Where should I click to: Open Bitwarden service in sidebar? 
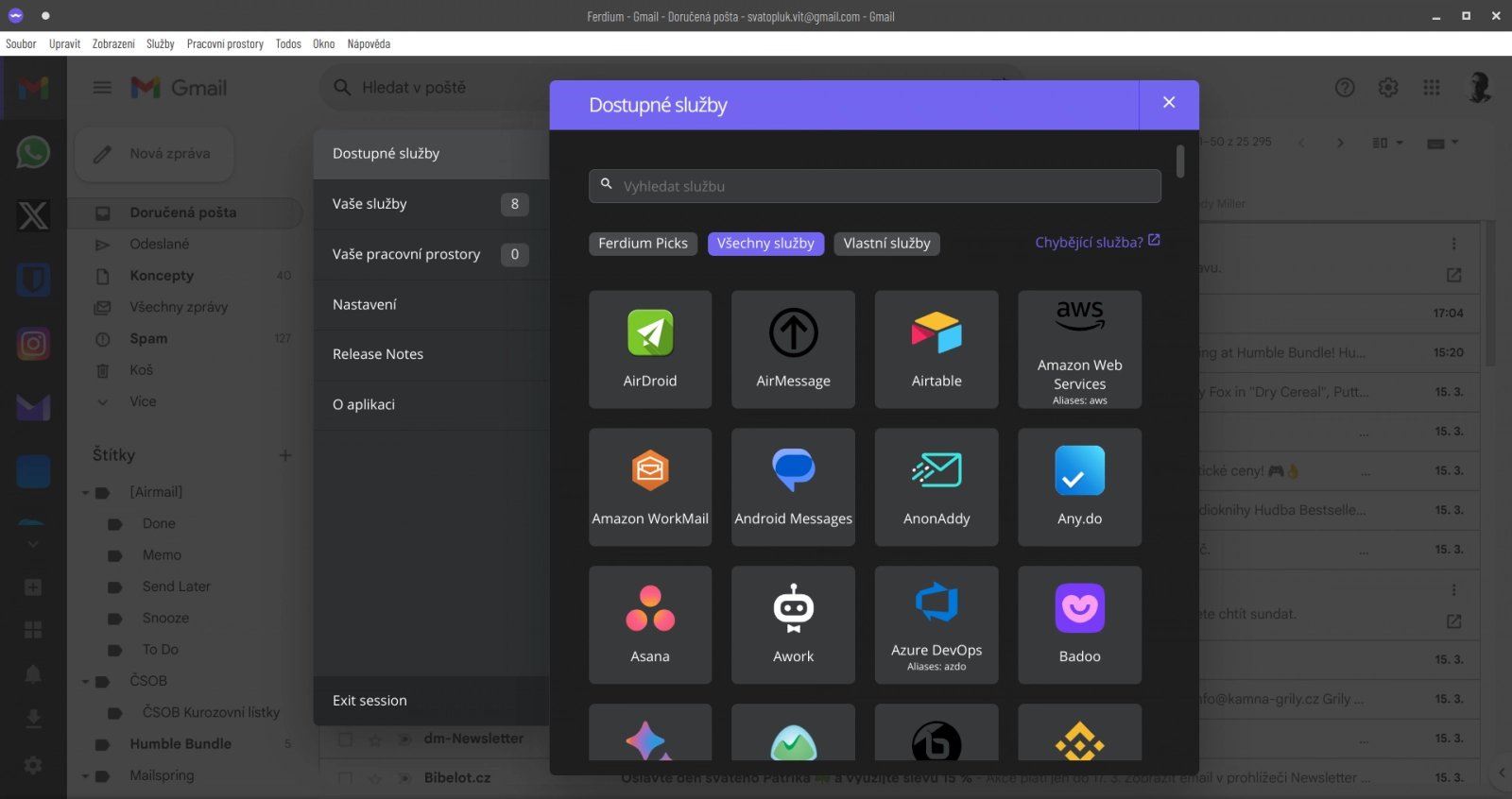[33, 280]
